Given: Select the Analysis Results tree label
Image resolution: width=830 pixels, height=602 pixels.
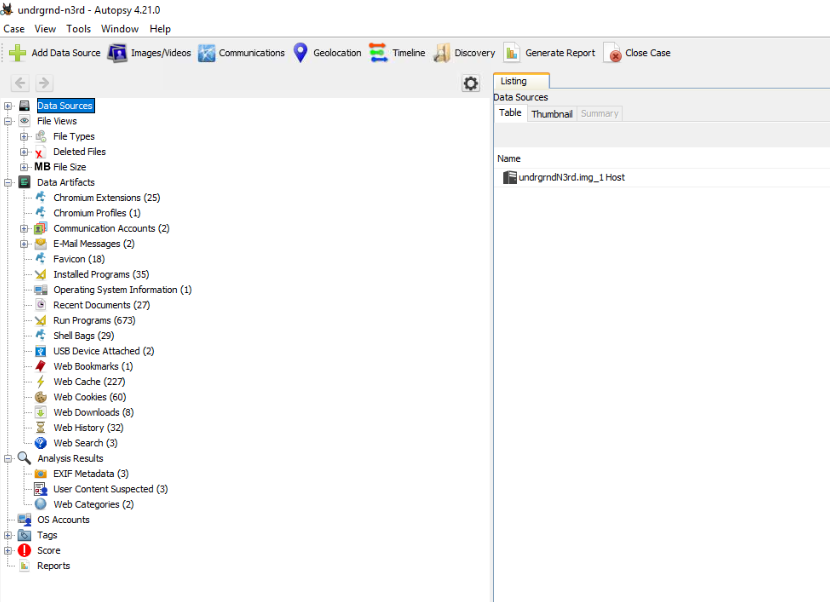Looking at the screenshot, I should (x=70, y=459).
